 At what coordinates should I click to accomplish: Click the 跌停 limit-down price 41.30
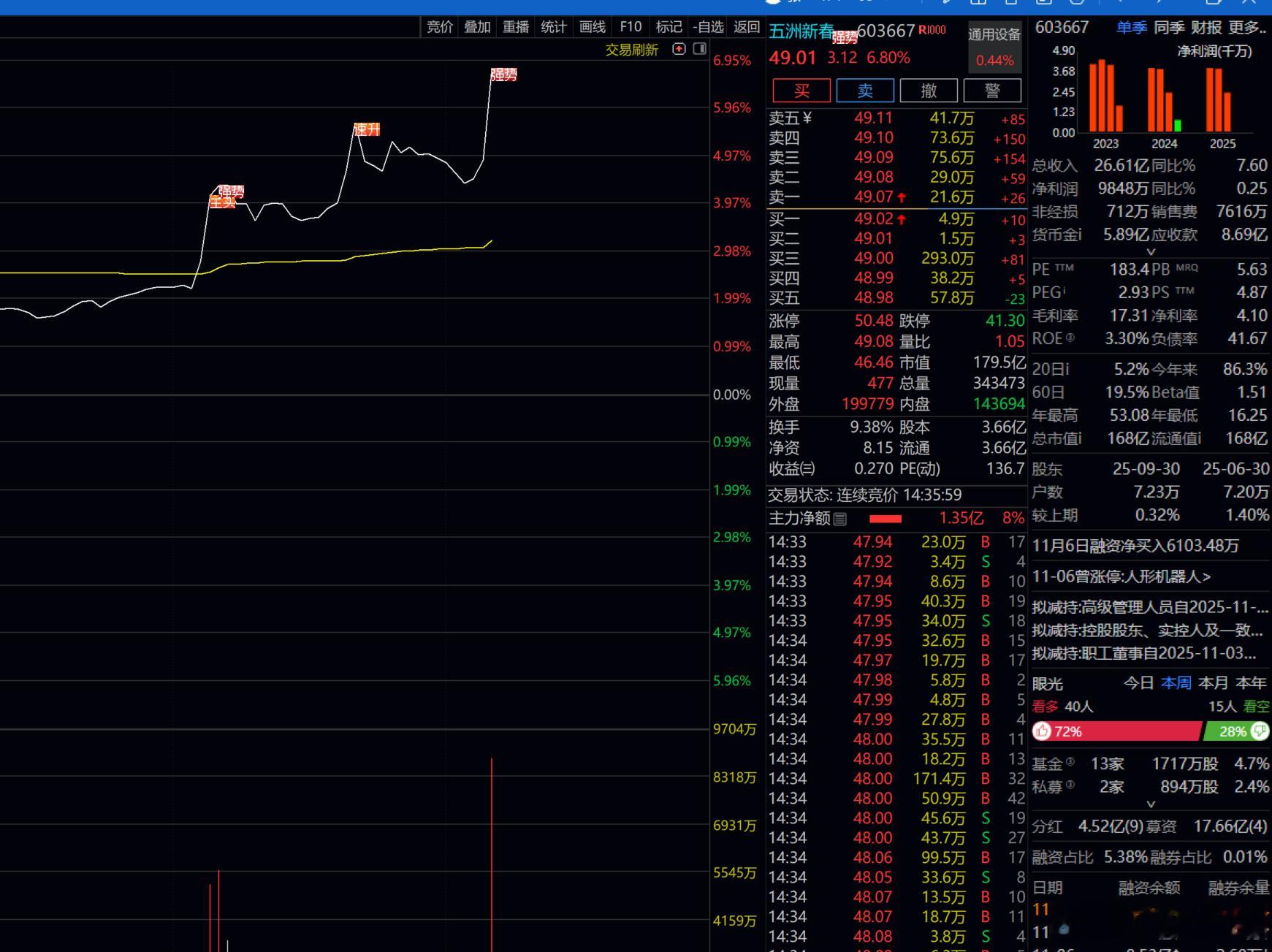pos(1005,321)
